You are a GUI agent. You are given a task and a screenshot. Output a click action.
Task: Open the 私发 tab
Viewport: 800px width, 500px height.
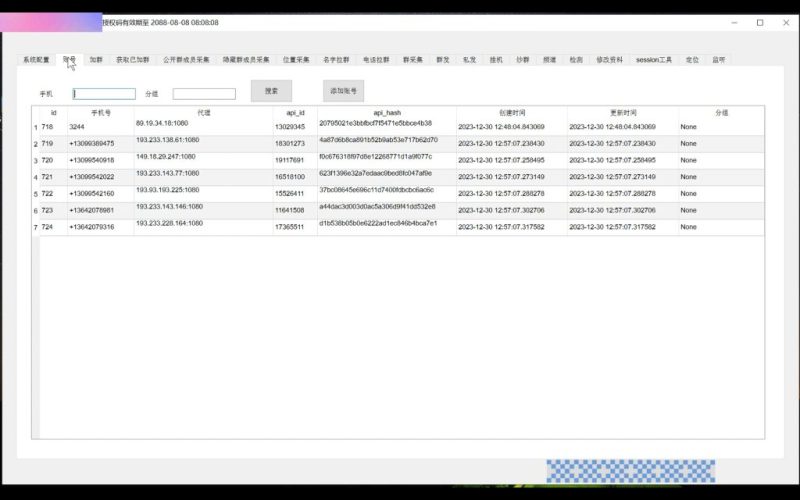coord(469,60)
